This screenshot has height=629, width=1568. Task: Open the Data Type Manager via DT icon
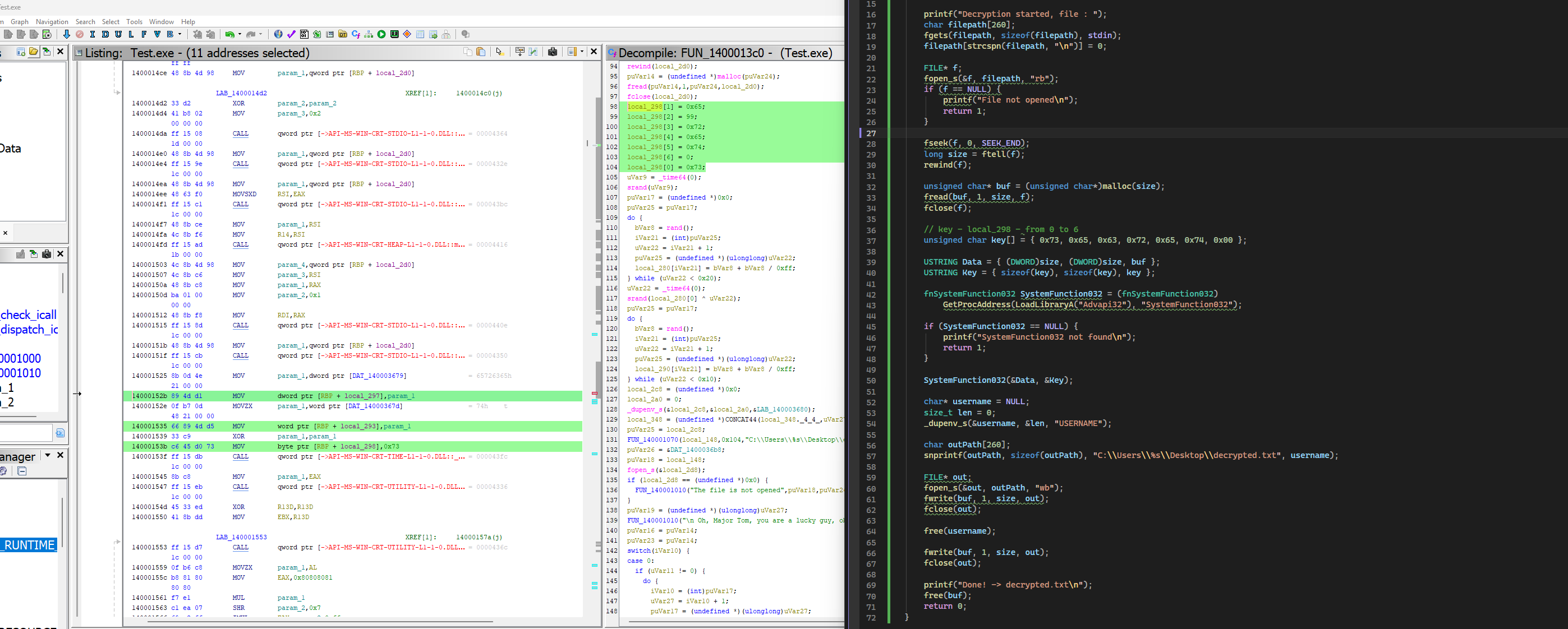(343, 35)
